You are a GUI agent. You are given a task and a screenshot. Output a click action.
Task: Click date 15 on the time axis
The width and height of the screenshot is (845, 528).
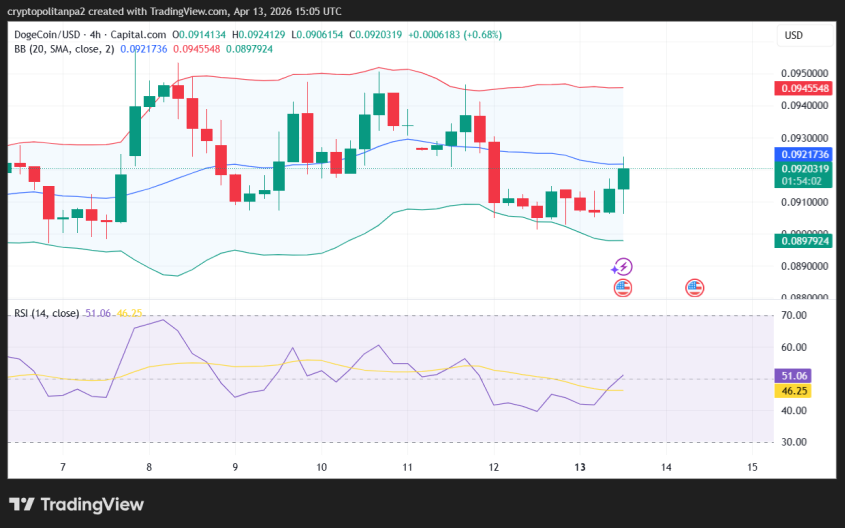752,467
